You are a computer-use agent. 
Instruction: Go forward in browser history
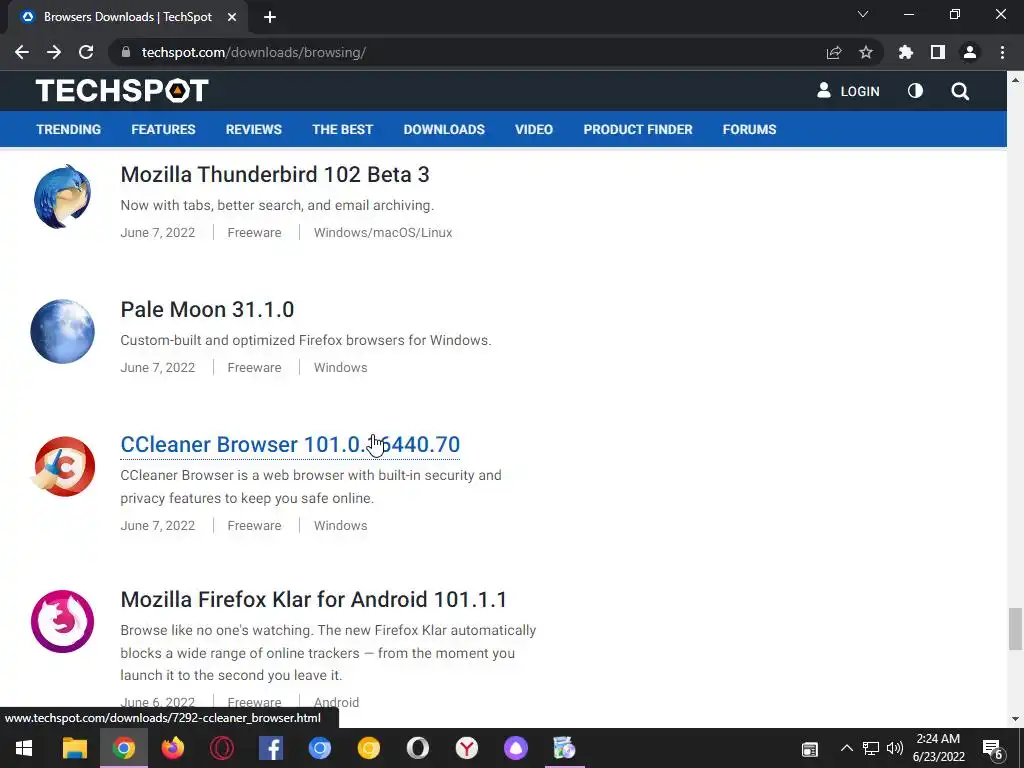54,52
